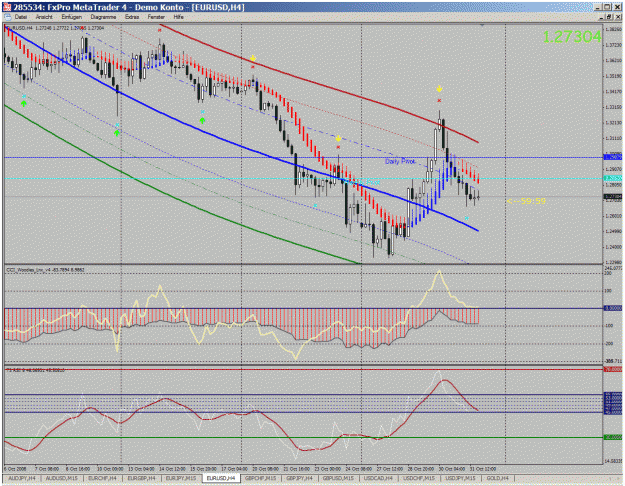
Task: Click the chart document icon beside Datei
Action: (x=7, y=17)
